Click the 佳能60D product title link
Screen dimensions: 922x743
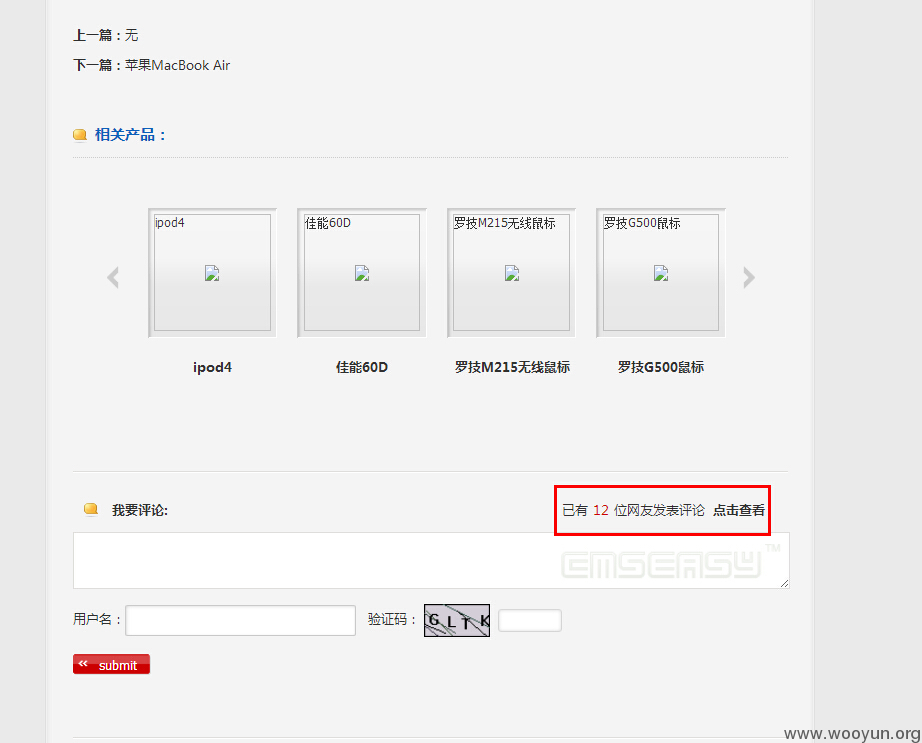pos(362,367)
